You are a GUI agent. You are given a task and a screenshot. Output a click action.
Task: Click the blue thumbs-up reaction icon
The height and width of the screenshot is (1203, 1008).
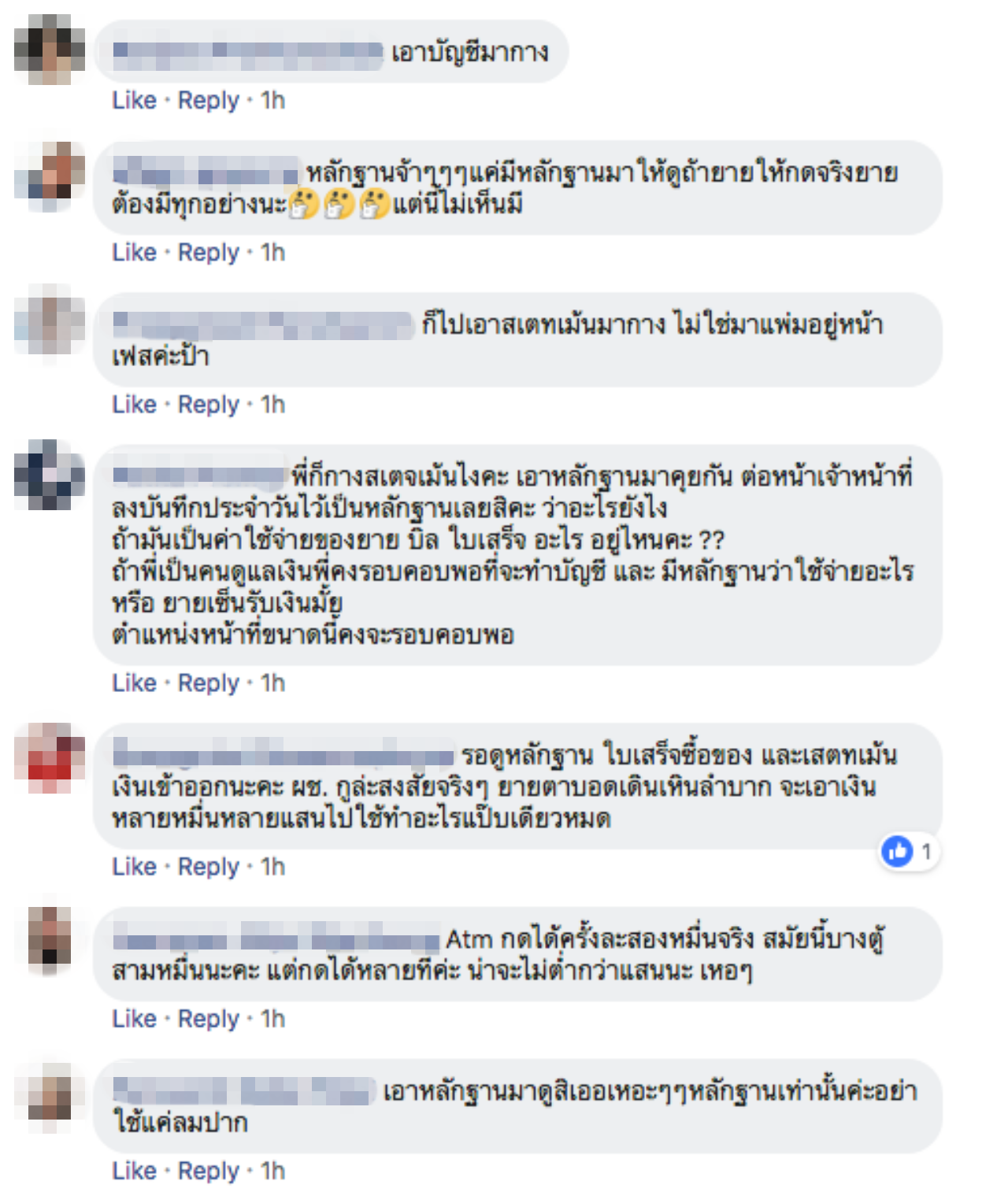point(897,851)
